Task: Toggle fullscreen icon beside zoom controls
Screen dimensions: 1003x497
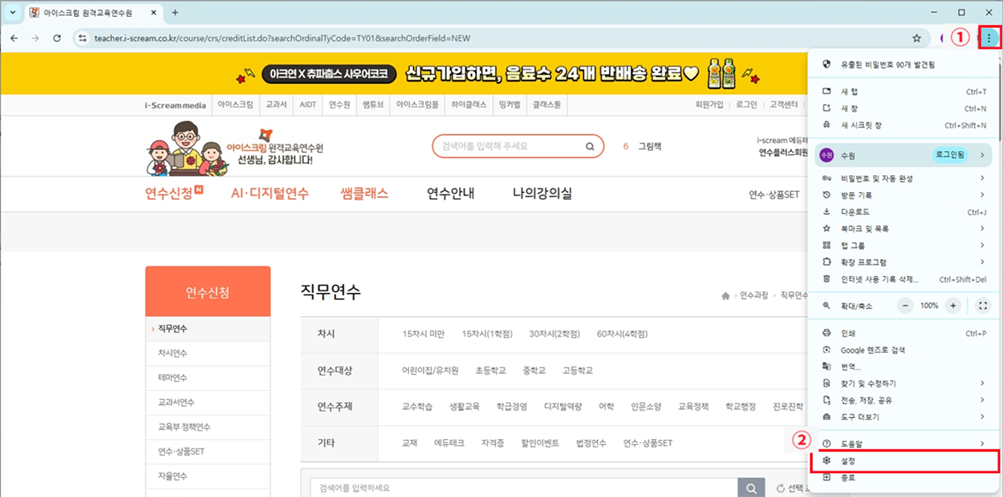Action: pos(983,306)
